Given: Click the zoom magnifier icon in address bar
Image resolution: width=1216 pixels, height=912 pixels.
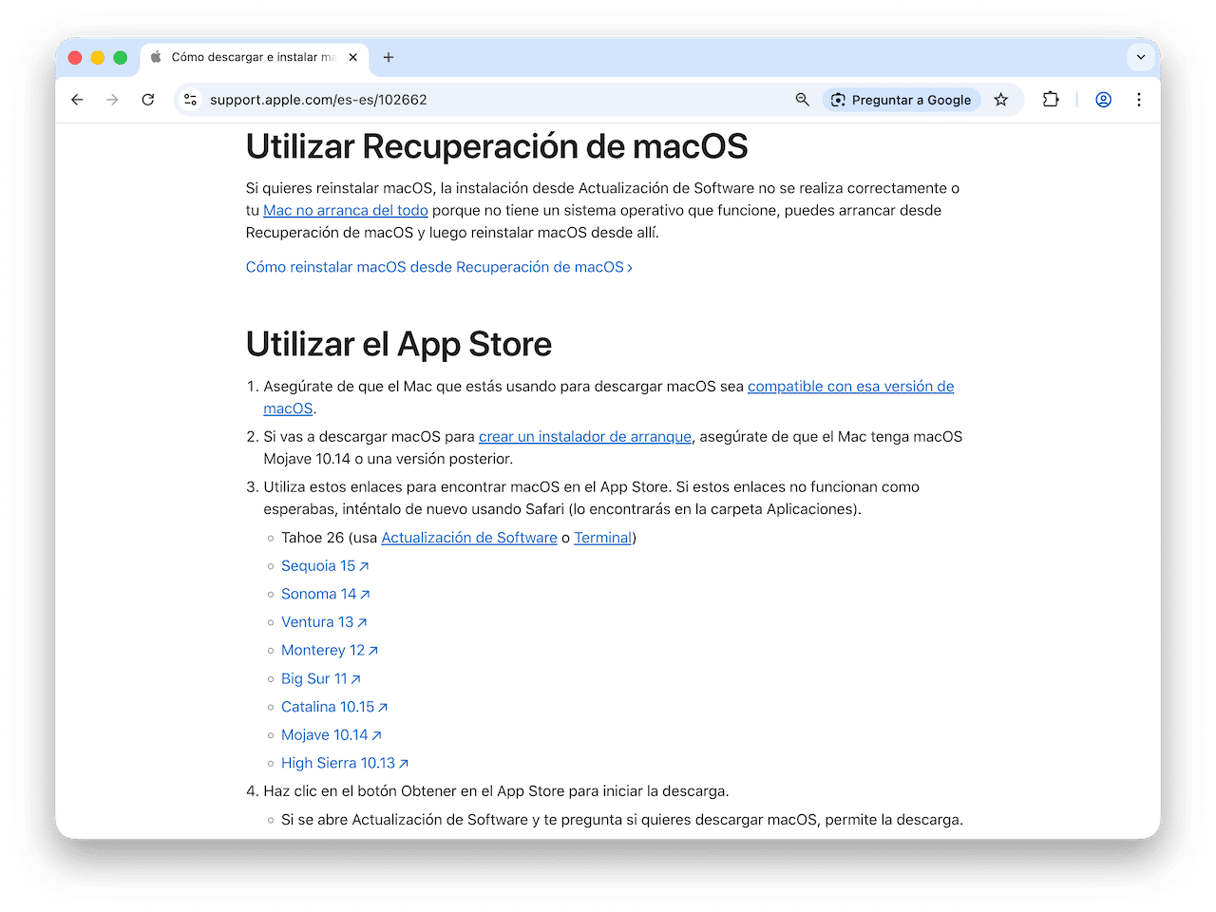Looking at the screenshot, I should tap(802, 100).
